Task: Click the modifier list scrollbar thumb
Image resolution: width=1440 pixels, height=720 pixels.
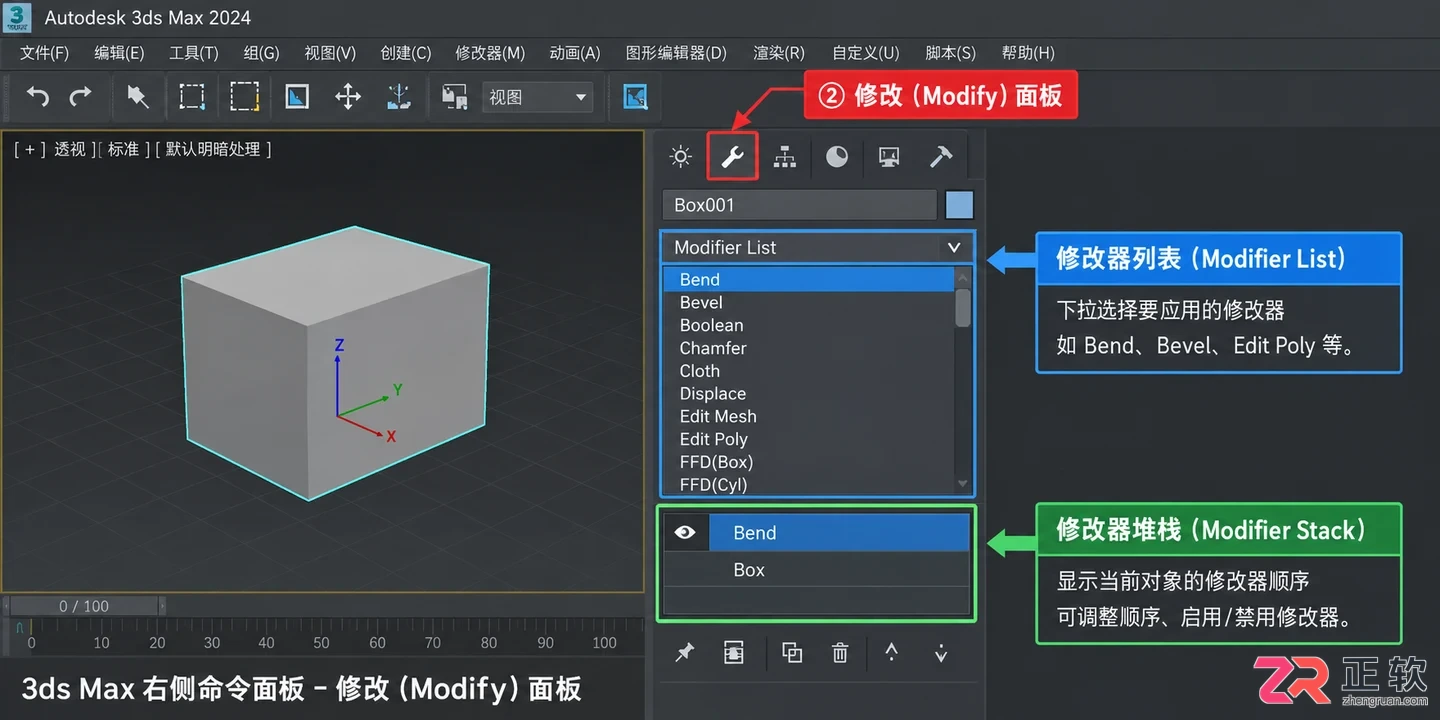Action: pos(963,308)
